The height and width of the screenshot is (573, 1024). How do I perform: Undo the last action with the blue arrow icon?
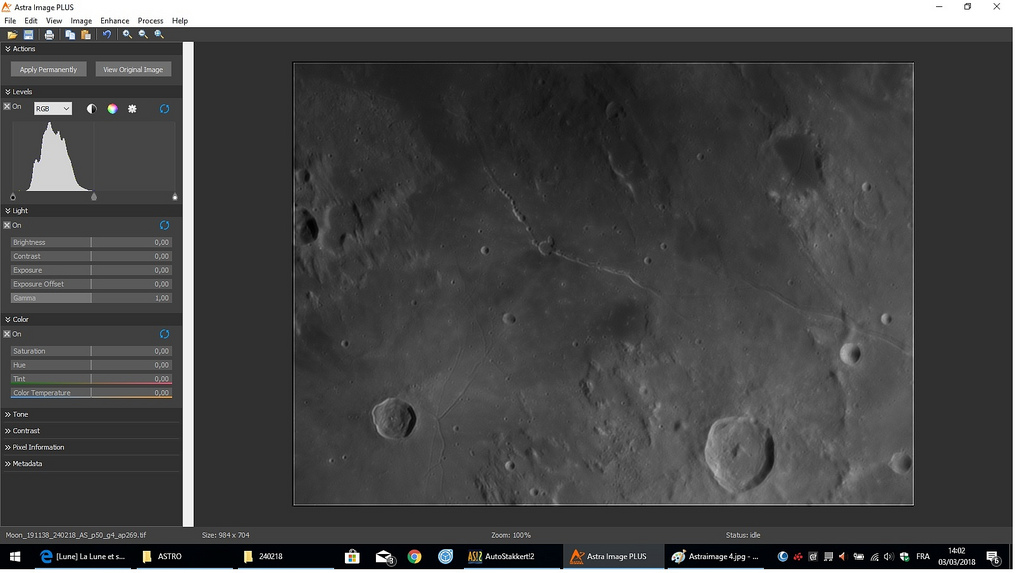106,35
